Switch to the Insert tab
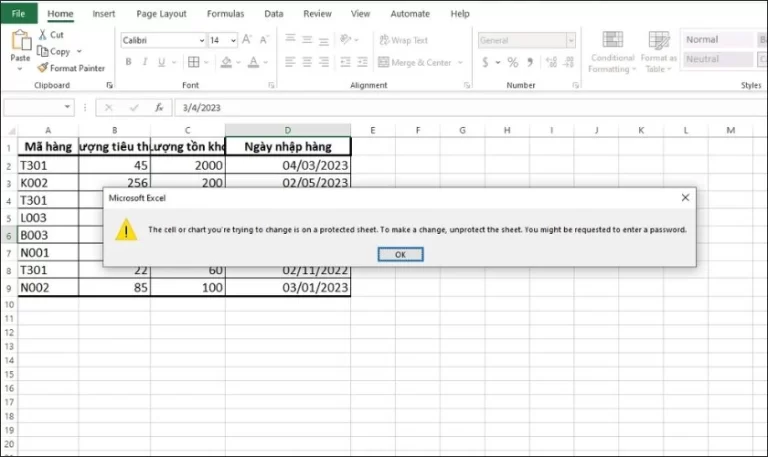This screenshot has width=768, height=457. coord(104,14)
